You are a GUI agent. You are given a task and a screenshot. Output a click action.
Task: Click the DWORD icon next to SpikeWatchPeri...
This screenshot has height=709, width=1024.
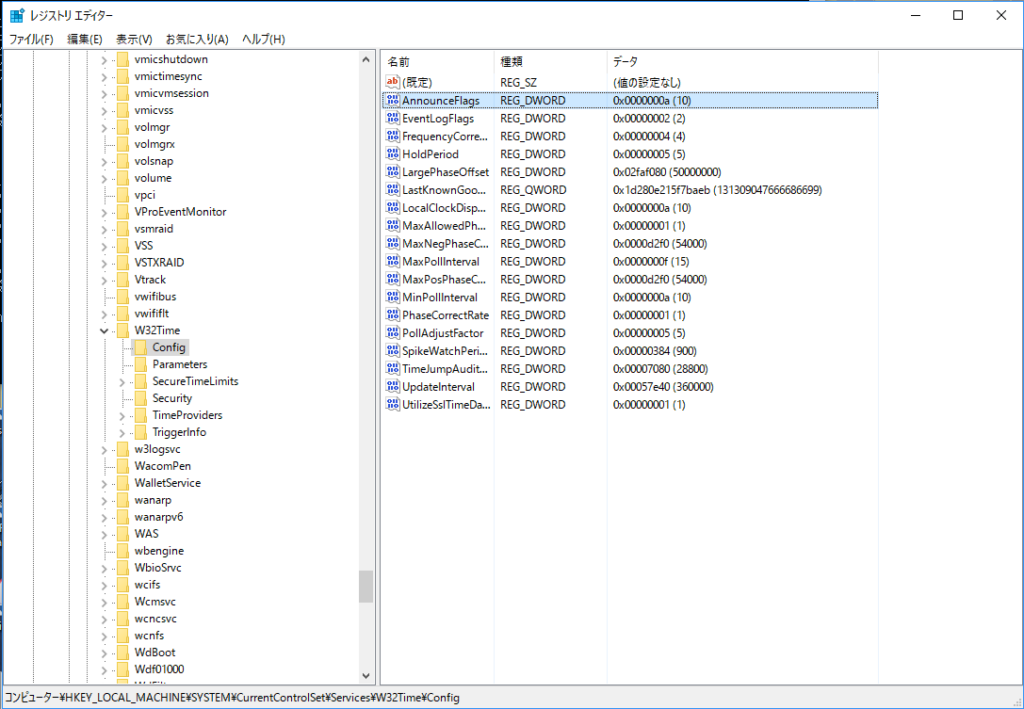(394, 350)
